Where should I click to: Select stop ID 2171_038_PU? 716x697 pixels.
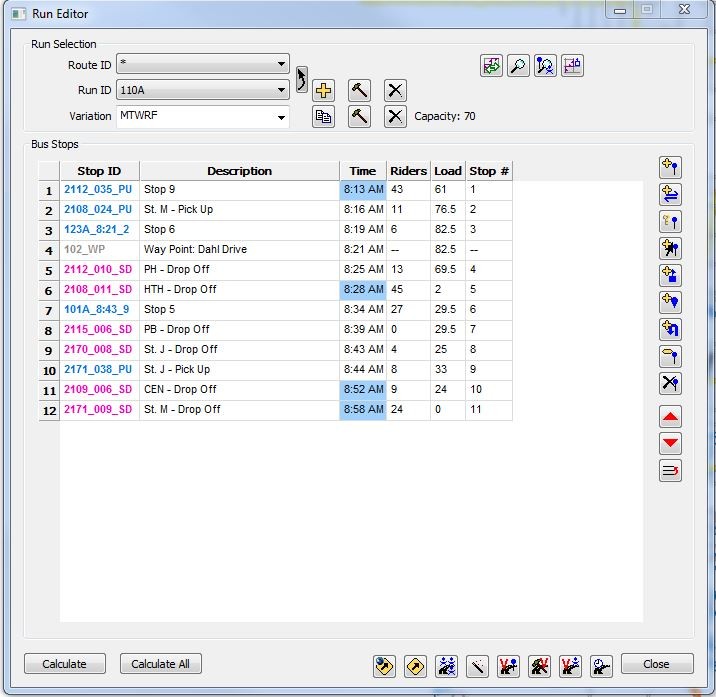pos(98,370)
